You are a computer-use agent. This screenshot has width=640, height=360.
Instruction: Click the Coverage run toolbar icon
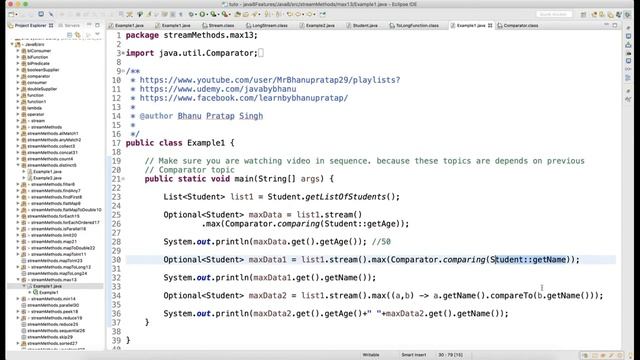point(213,14)
